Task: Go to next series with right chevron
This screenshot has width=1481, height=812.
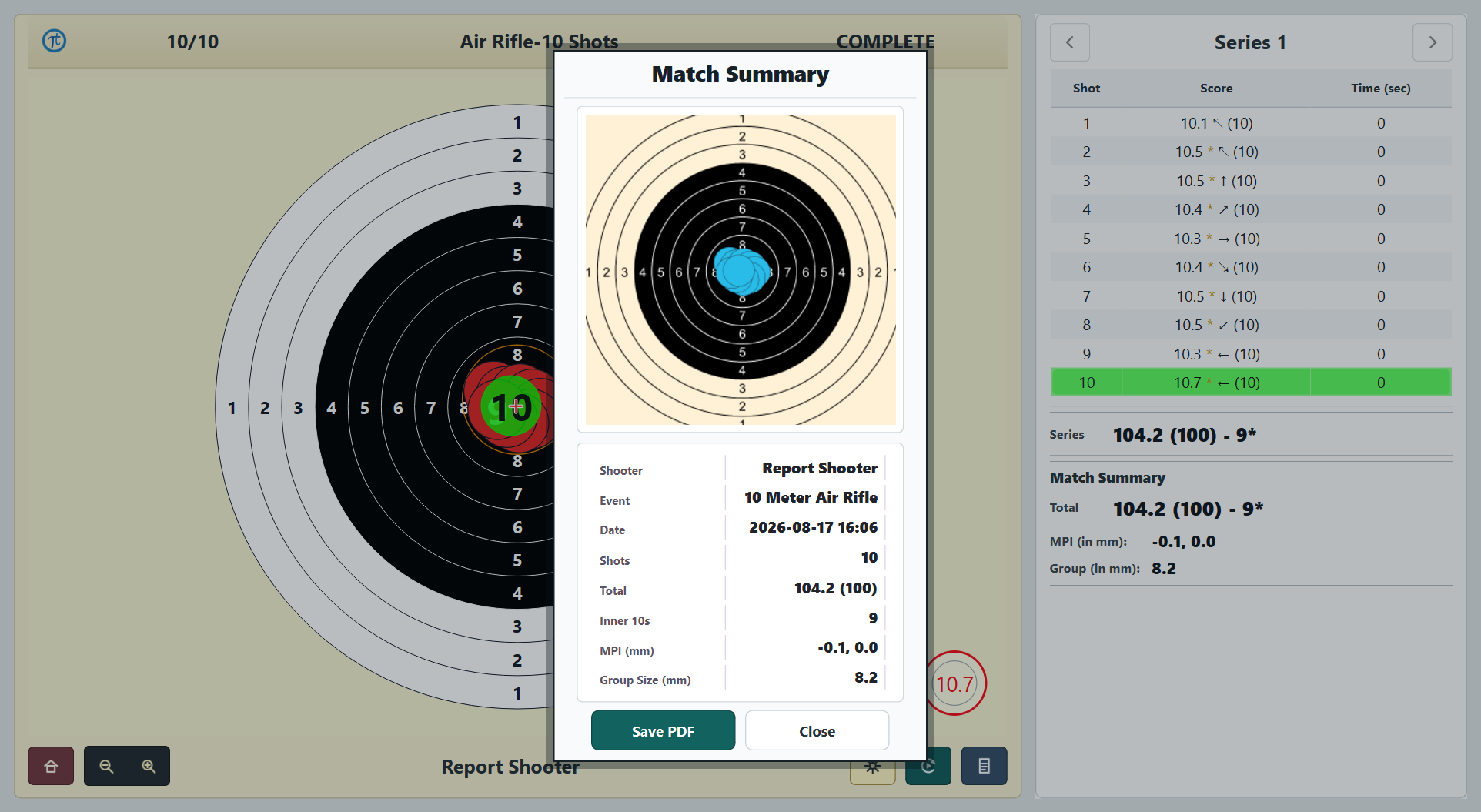Action: [1433, 42]
